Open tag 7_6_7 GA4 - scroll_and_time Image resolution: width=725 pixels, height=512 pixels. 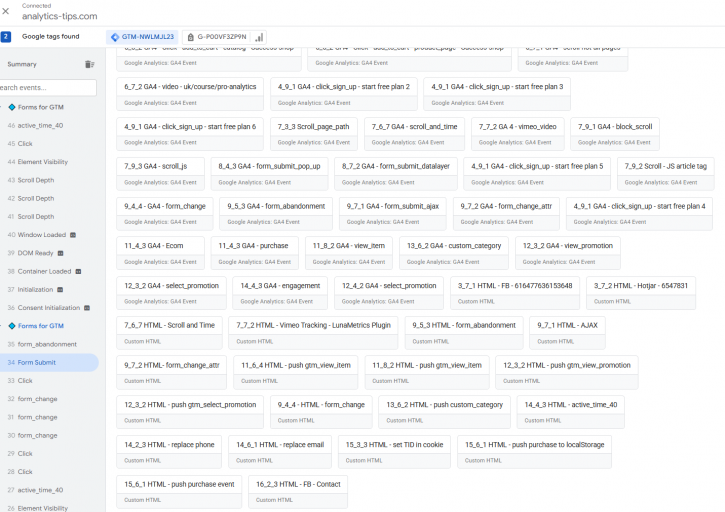tap(414, 134)
